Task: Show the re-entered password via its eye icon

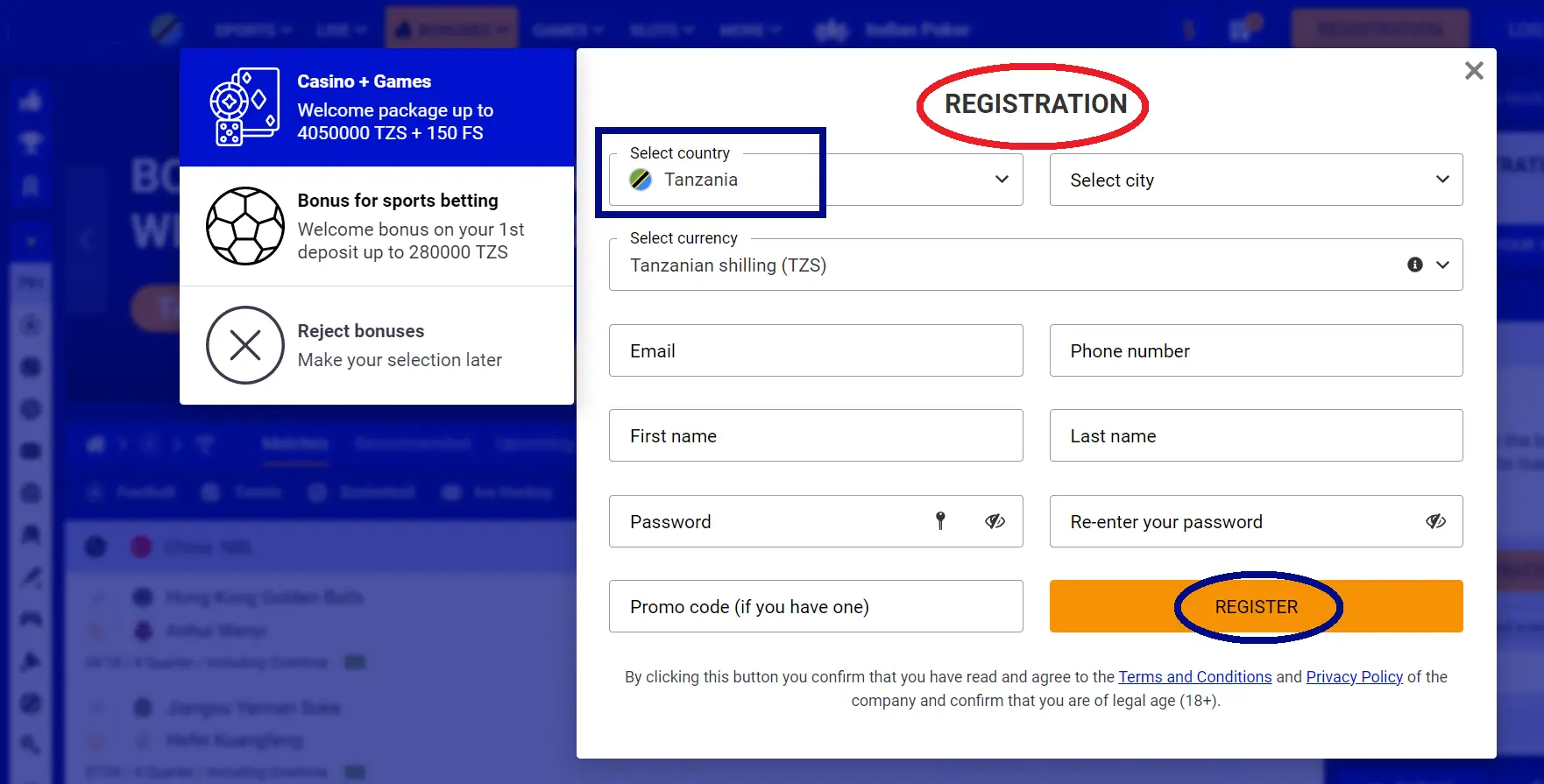Action: pyautogui.click(x=1435, y=520)
